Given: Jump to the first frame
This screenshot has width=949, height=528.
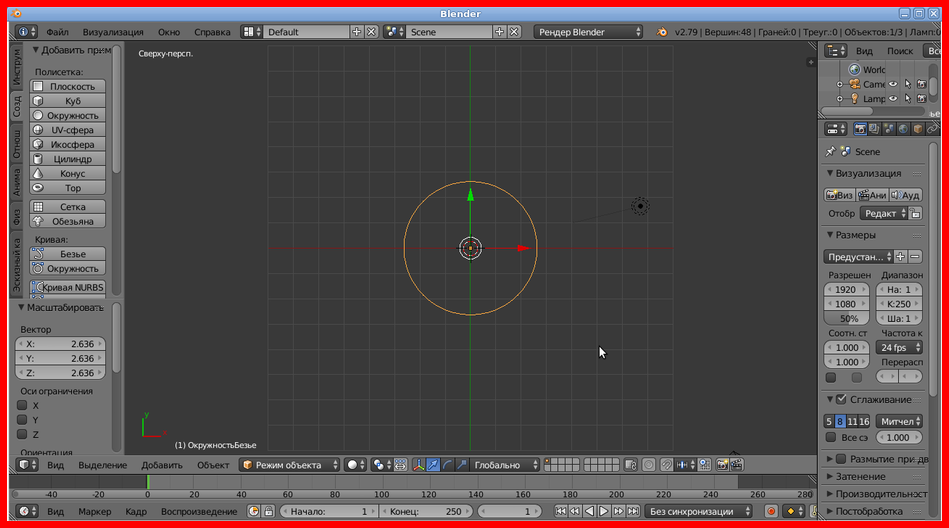Looking at the screenshot, I should [x=561, y=512].
